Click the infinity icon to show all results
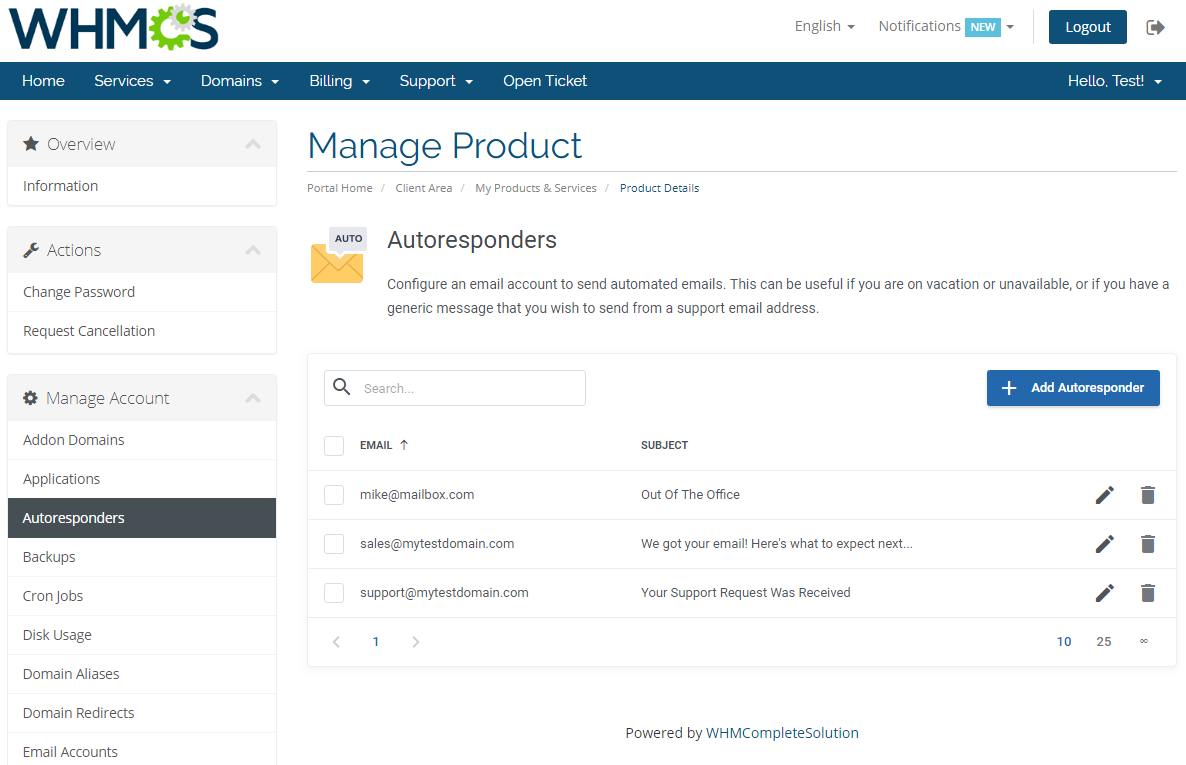 click(x=1143, y=641)
